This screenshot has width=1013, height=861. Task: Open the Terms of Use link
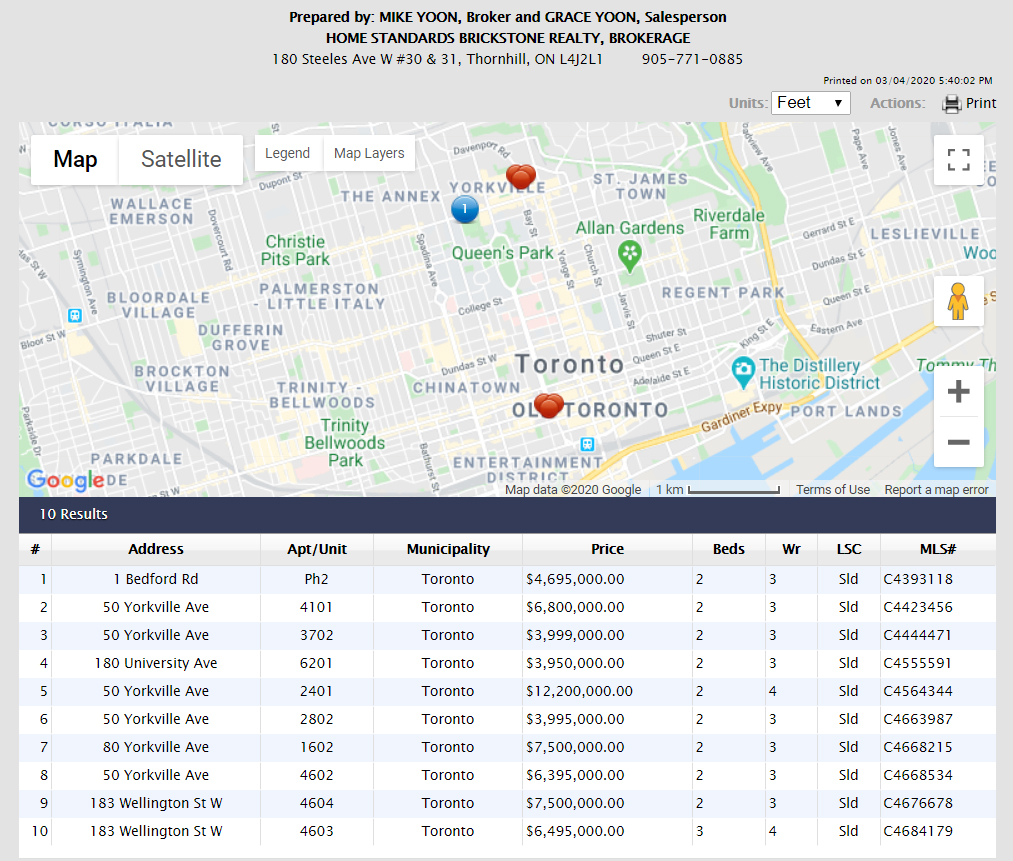pyautogui.click(x=833, y=490)
